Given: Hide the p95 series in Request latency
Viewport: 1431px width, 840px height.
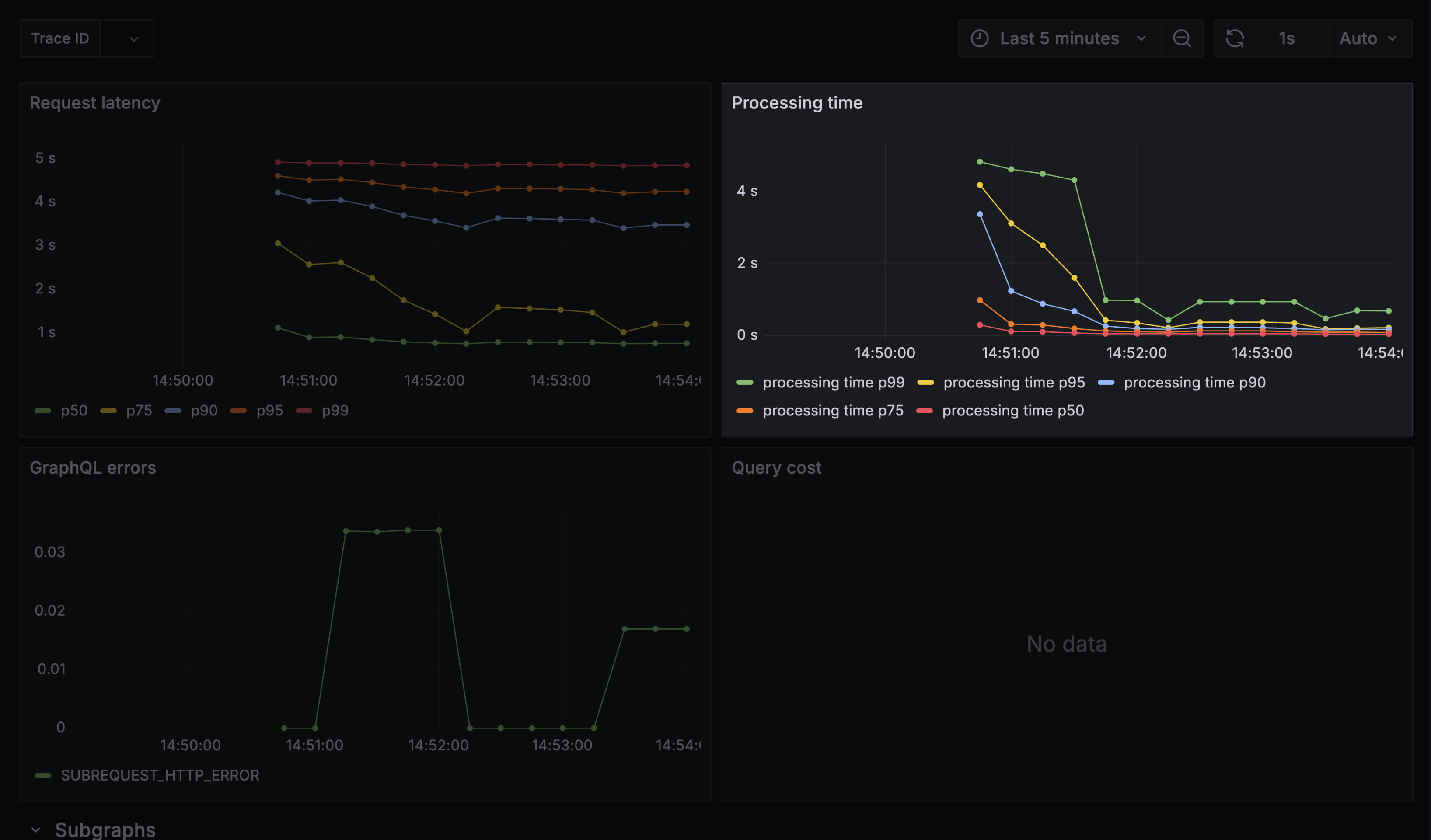Looking at the screenshot, I should coord(270,410).
